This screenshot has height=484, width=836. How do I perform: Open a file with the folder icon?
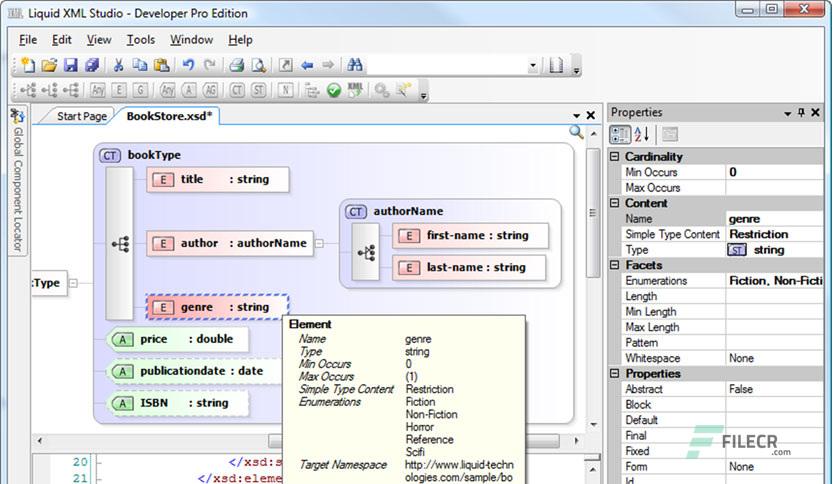pos(49,65)
